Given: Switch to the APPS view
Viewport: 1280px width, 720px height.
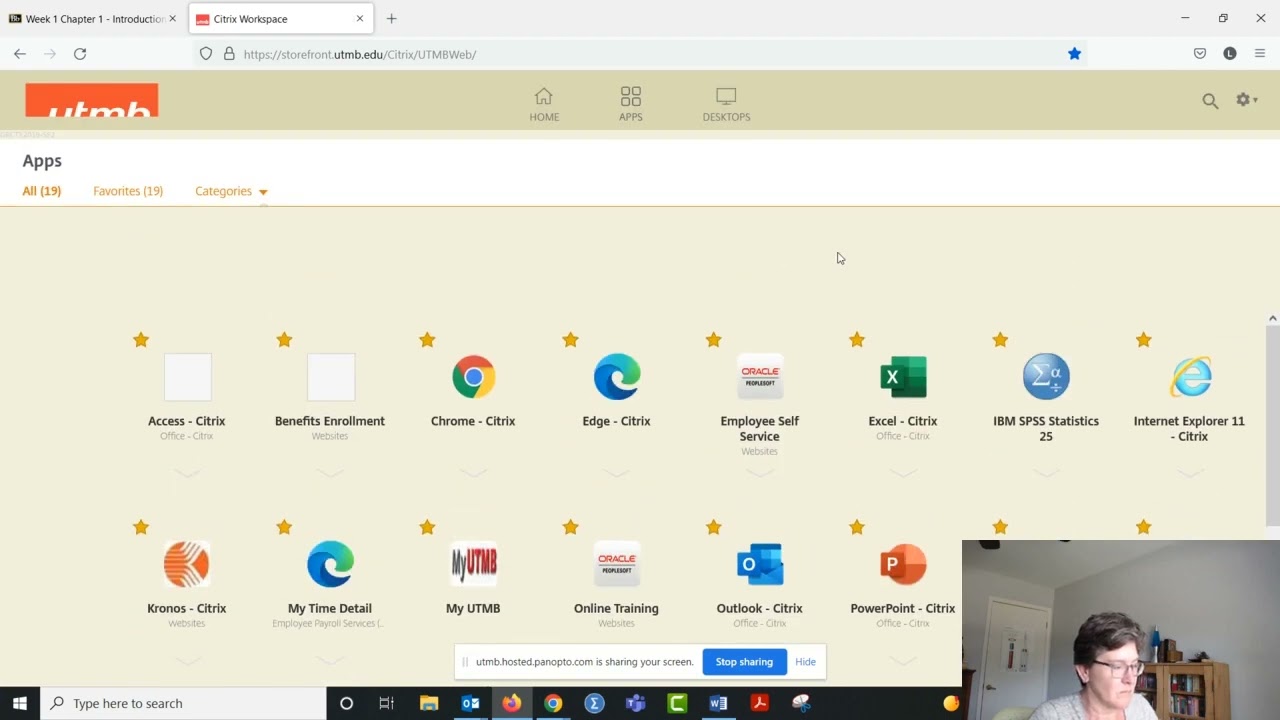Looking at the screenshot, I should click(x=630, y=104).
